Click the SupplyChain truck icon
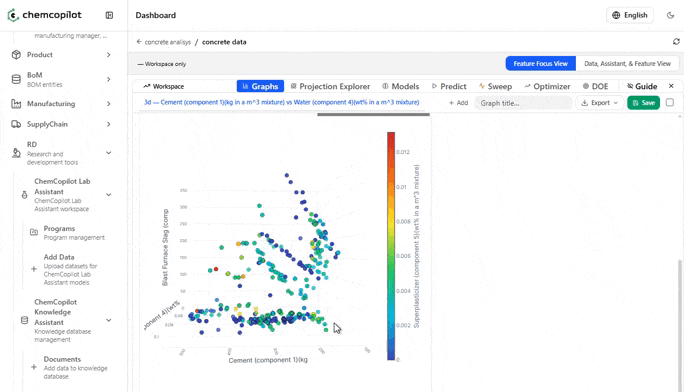The width and height of the screenshot is (684, 392). click(16, 124)
